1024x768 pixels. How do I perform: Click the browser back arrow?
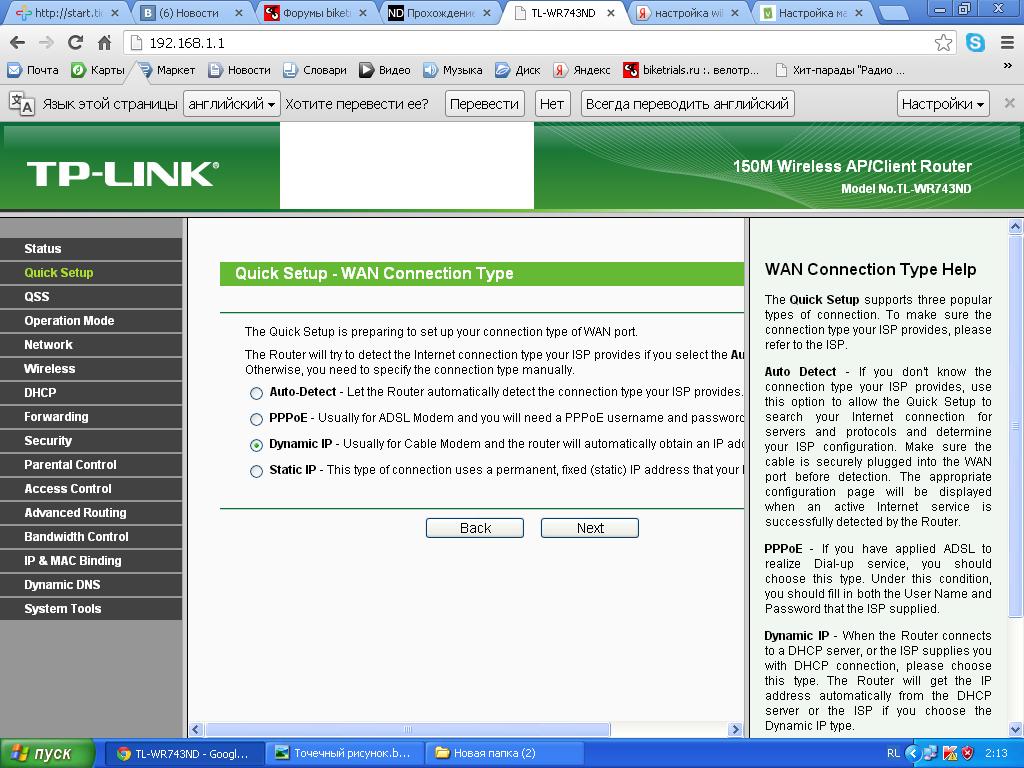(x=17, y=43)
